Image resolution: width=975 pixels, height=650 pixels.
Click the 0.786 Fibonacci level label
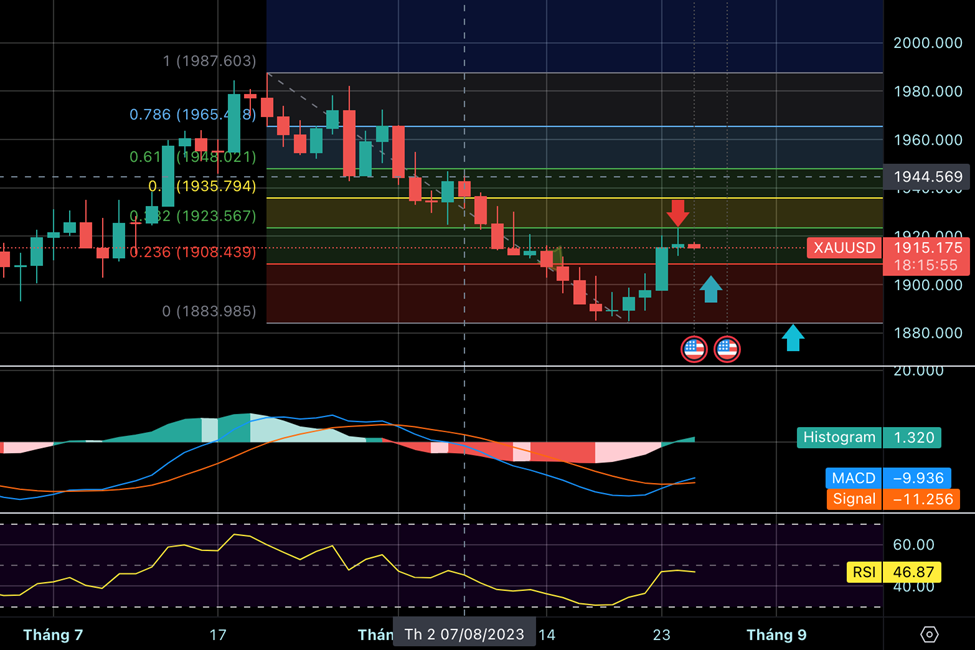(193, 115)
